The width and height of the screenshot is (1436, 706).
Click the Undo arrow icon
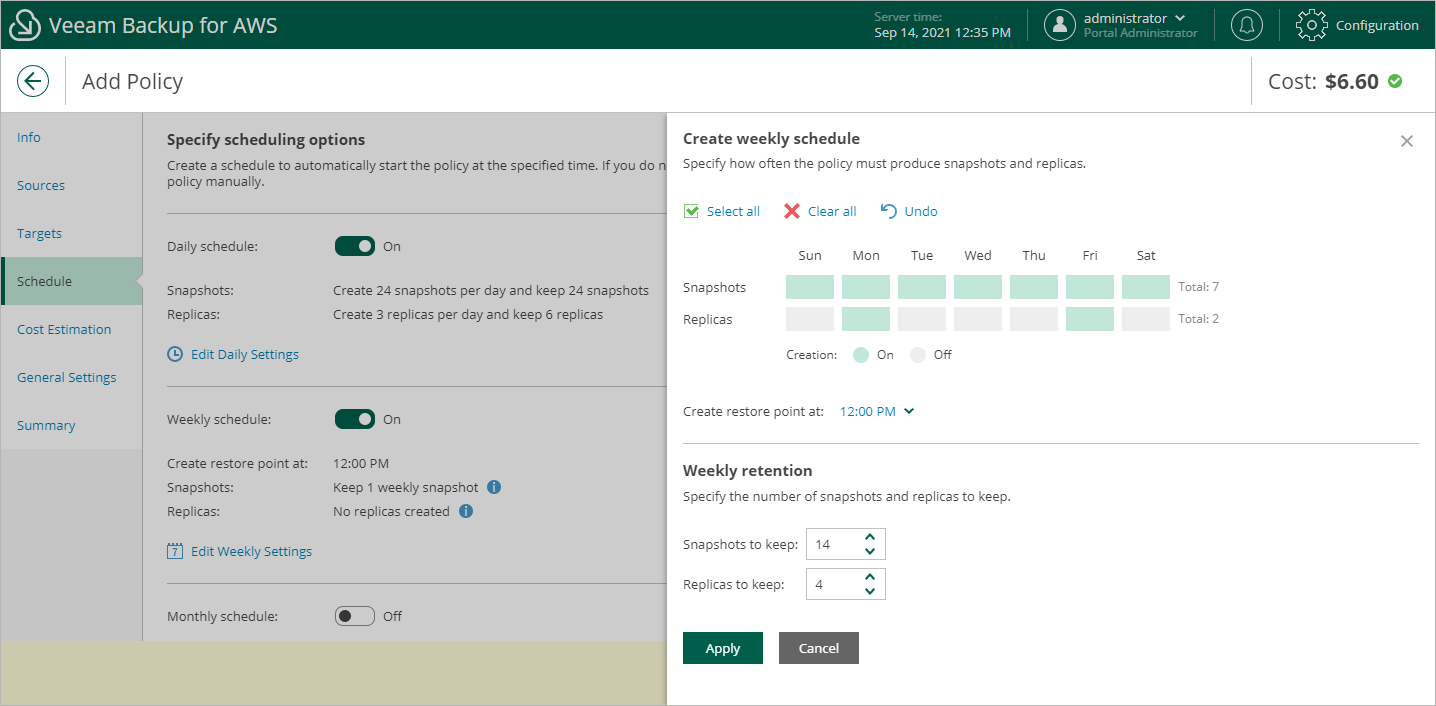889,211
